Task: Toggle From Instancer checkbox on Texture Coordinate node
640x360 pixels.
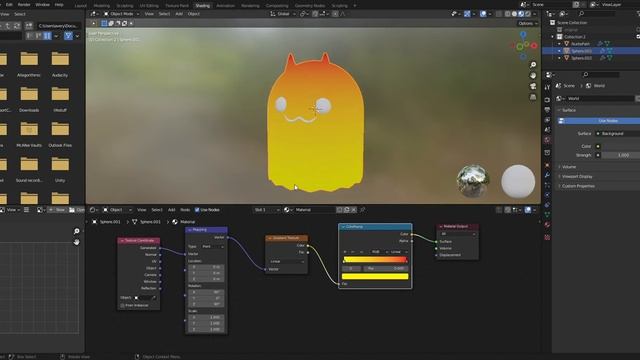Action: [122, 305]
